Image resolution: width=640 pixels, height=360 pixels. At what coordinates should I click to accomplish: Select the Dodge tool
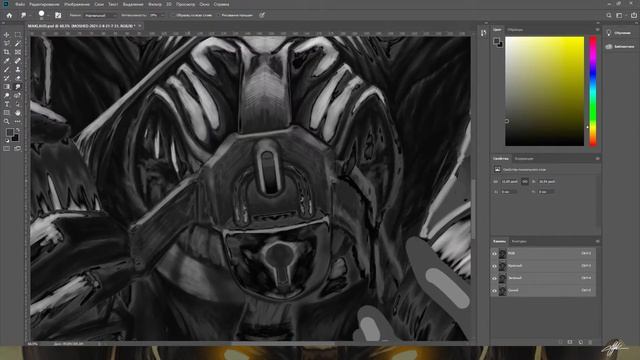[x=7, y=96]
